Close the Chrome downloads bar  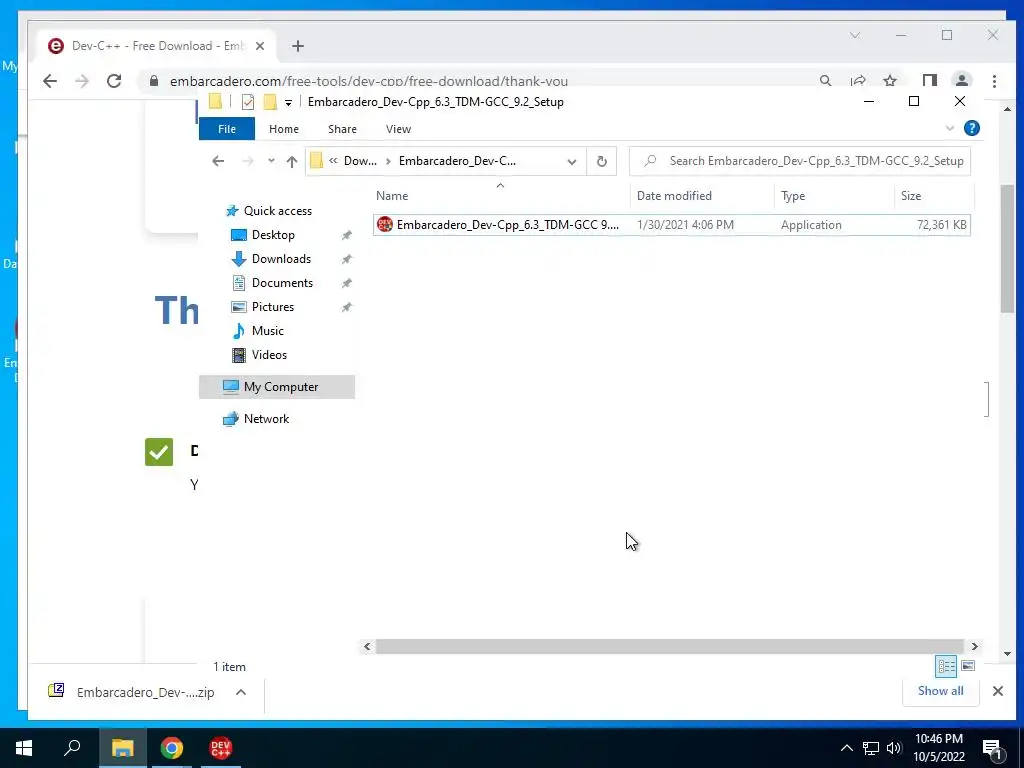click(997, 691)
